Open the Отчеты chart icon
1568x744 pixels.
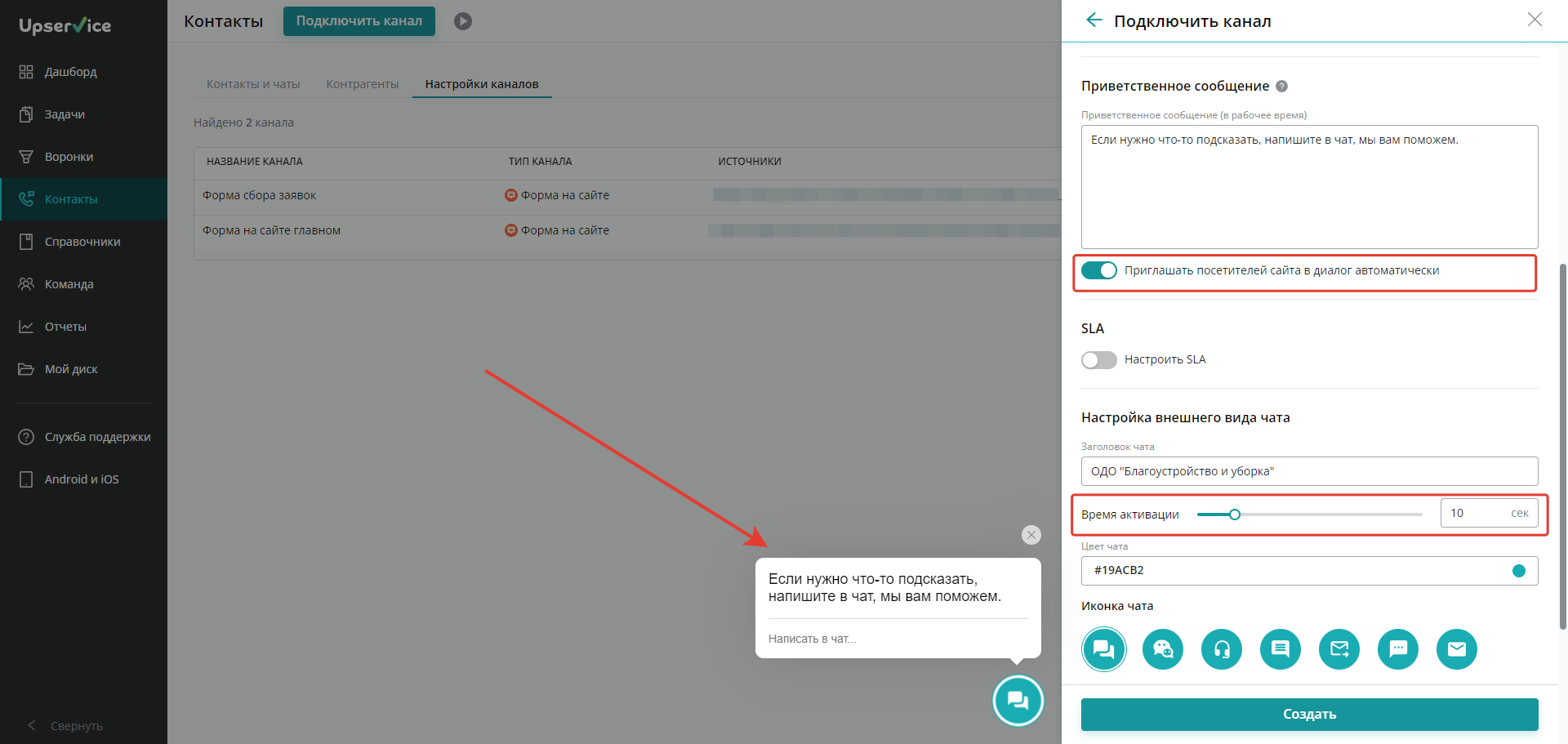[x=26, y=327]
